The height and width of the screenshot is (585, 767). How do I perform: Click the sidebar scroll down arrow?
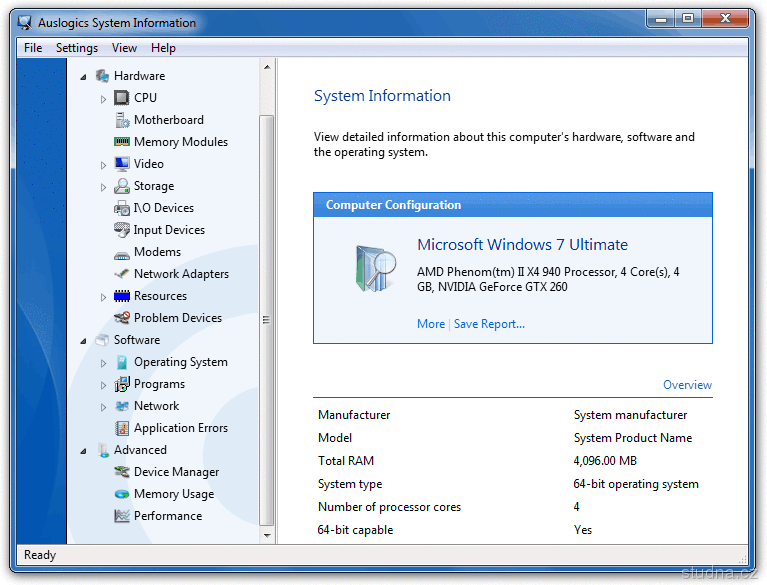pyautogui.click(x=267, y=536)
